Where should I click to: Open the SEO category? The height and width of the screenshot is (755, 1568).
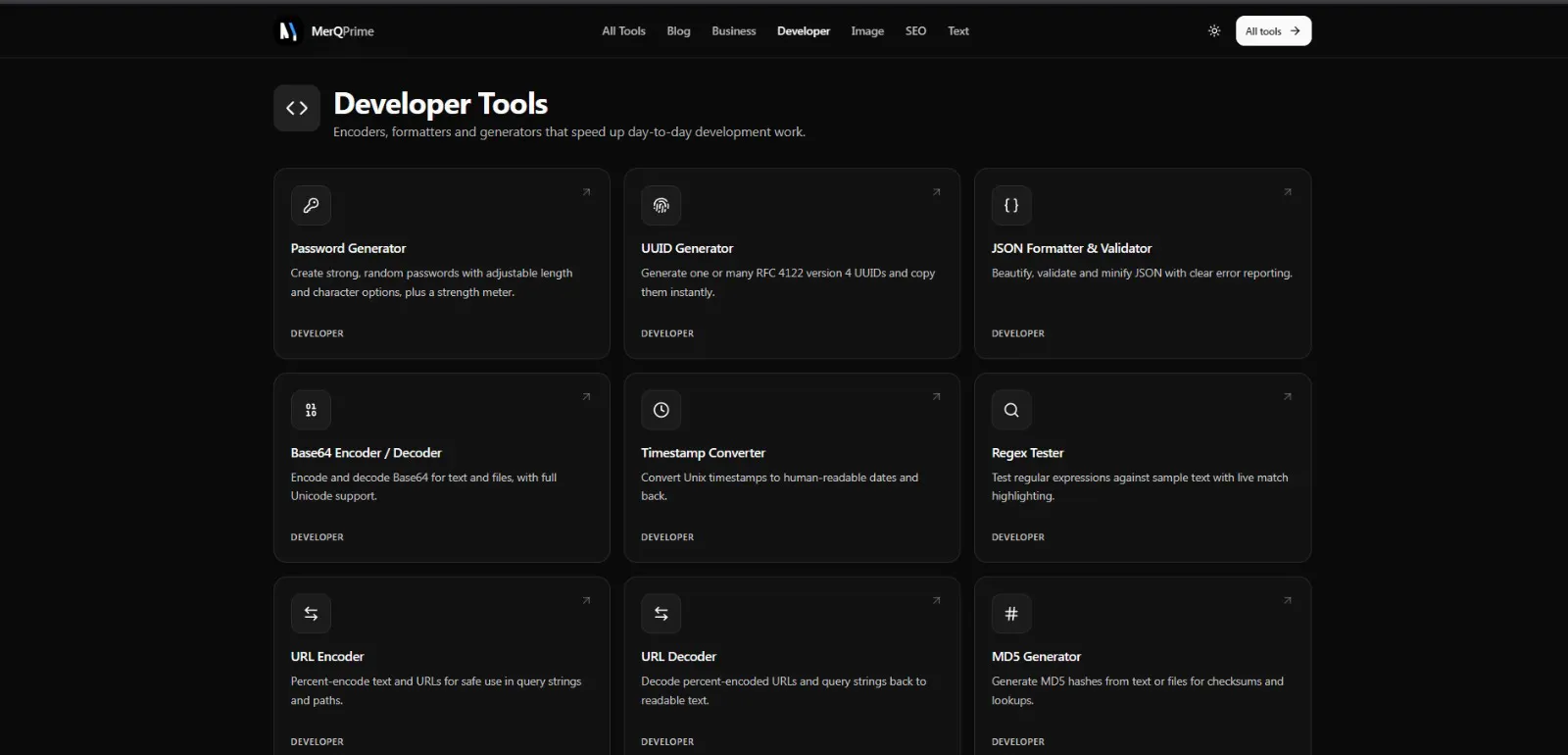[x=915, y=31]
